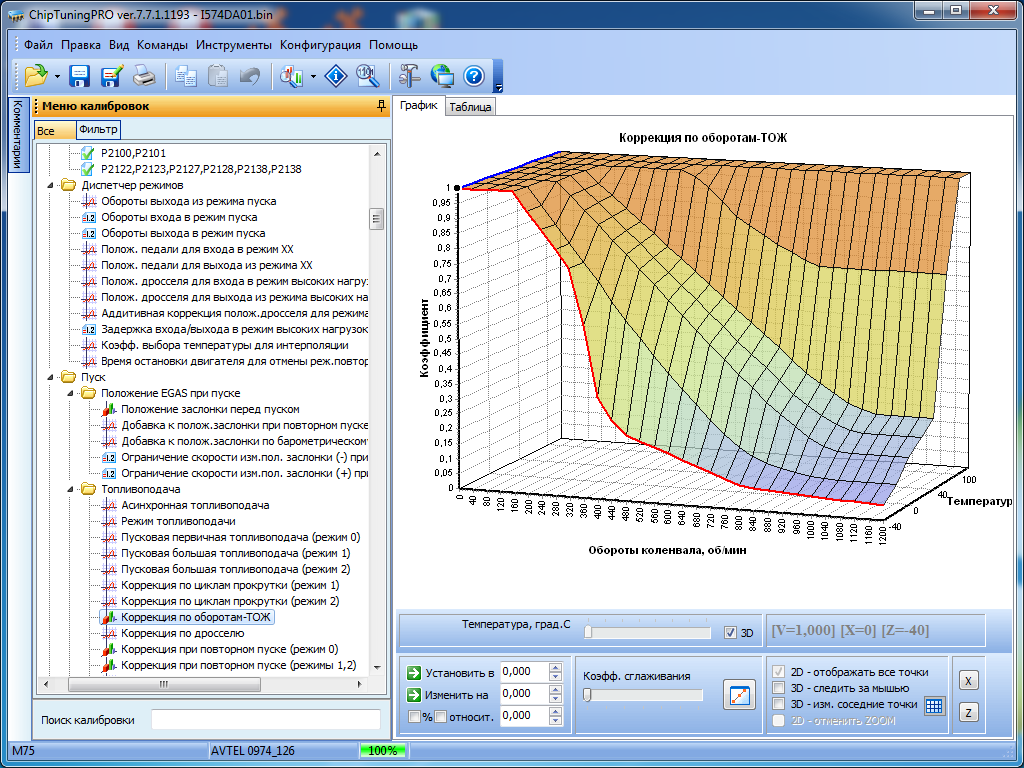Viewport: 1024px width, 768px height.
Task: Click the 'Установить в' green arrow button
Action: click(x=414, y=672)
